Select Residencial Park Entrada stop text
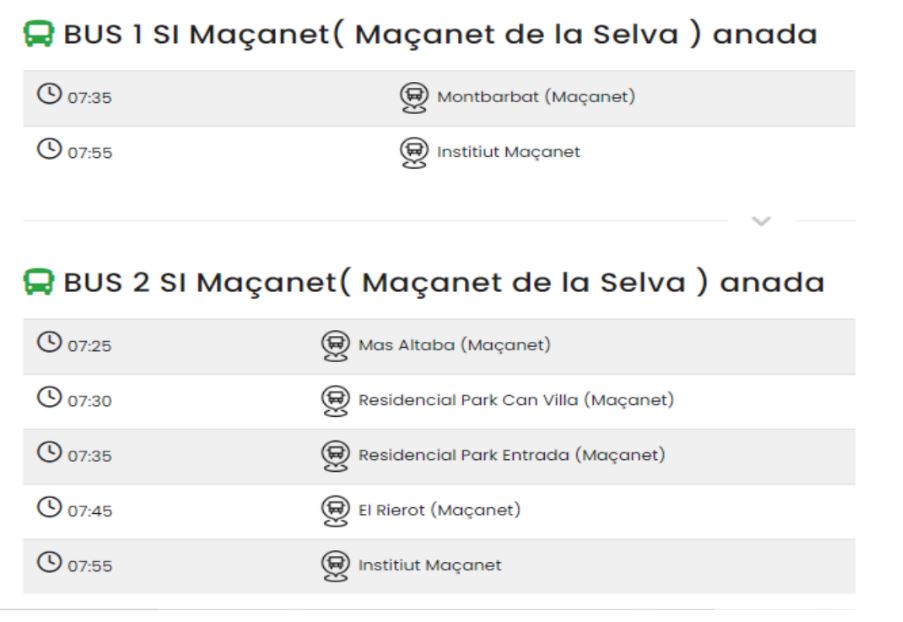 [511, 456]
